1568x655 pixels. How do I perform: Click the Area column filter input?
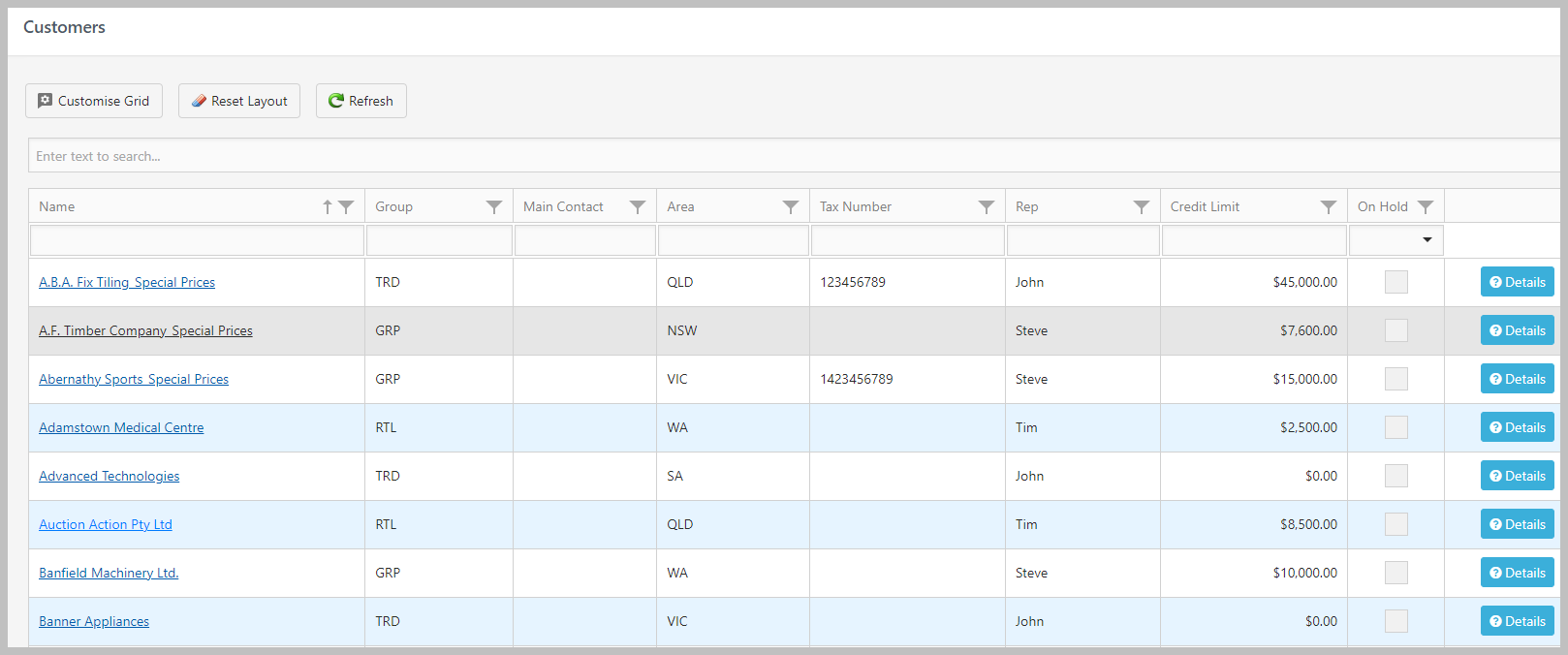(734, 240)
